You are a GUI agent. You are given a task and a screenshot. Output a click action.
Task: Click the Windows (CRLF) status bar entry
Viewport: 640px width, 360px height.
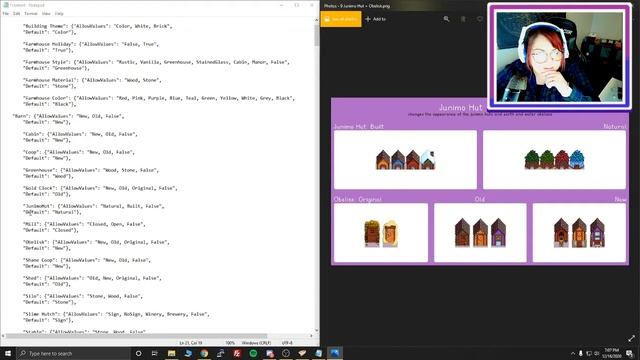(x=256, y=343)
